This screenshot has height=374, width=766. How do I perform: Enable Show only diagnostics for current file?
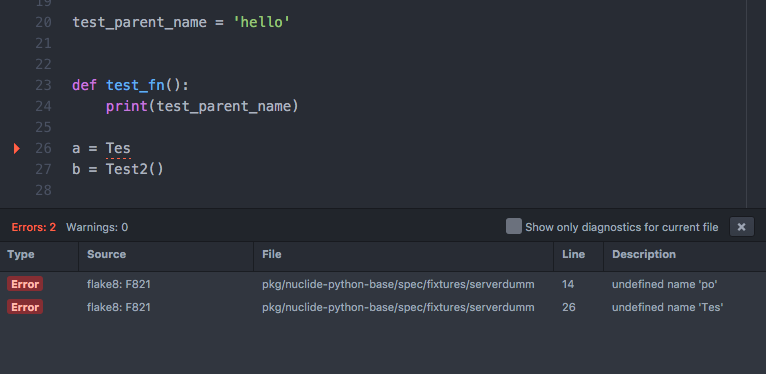pyautogui.click(x=513, y=227)
